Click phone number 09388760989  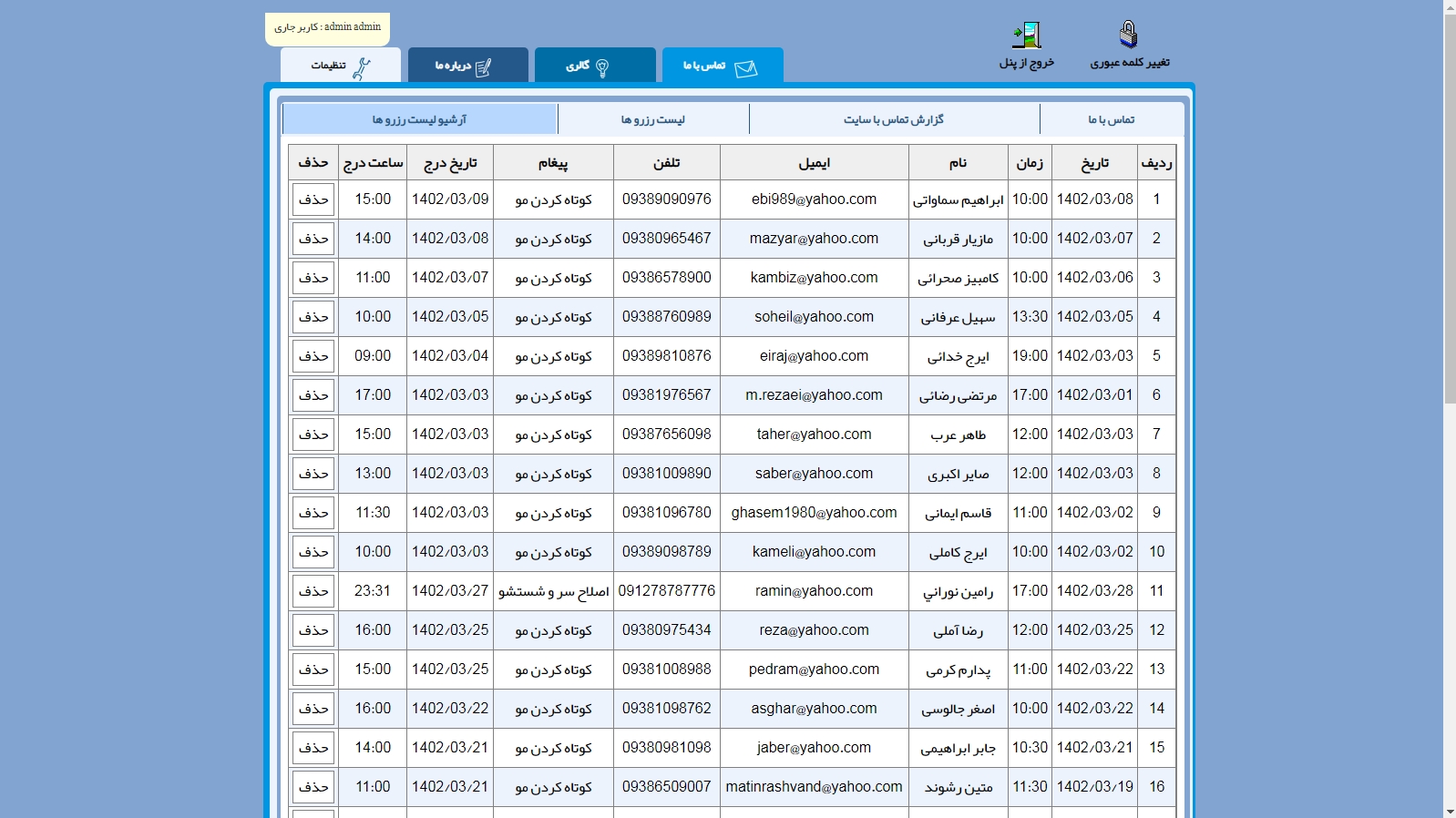[667, 317]
